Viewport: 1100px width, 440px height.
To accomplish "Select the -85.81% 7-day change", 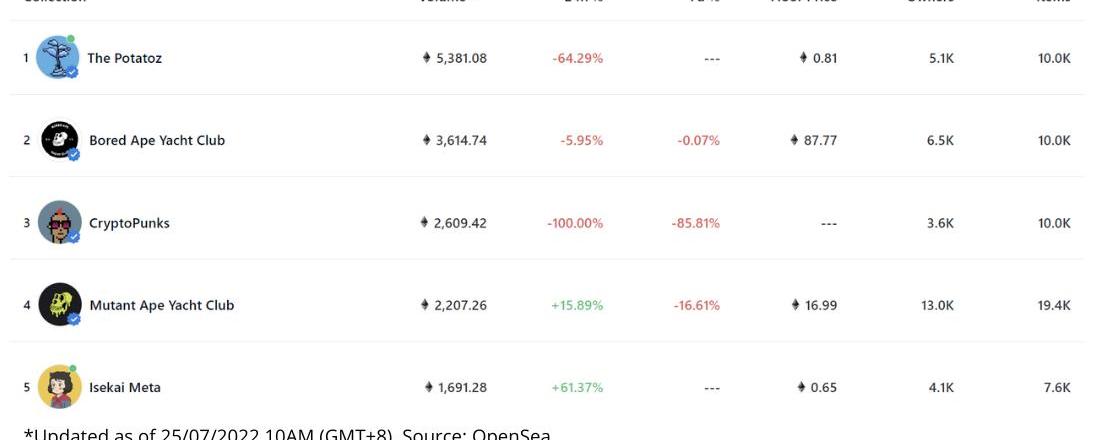I will [695, 223].
